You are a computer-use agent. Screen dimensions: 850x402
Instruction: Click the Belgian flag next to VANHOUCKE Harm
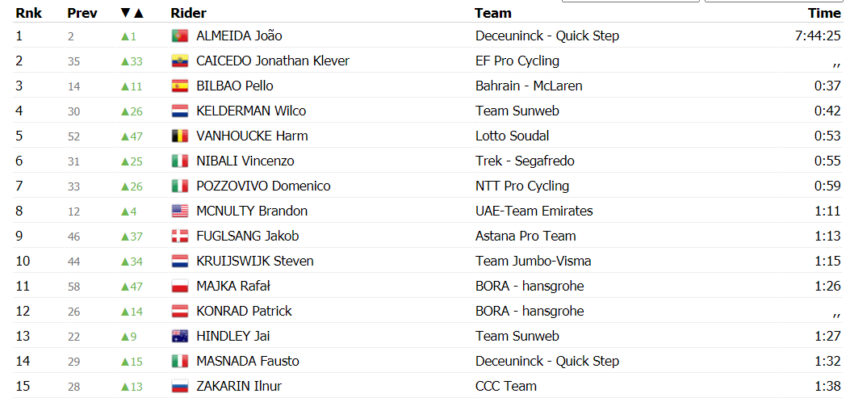pyautogui.click(x=179, y=136)
